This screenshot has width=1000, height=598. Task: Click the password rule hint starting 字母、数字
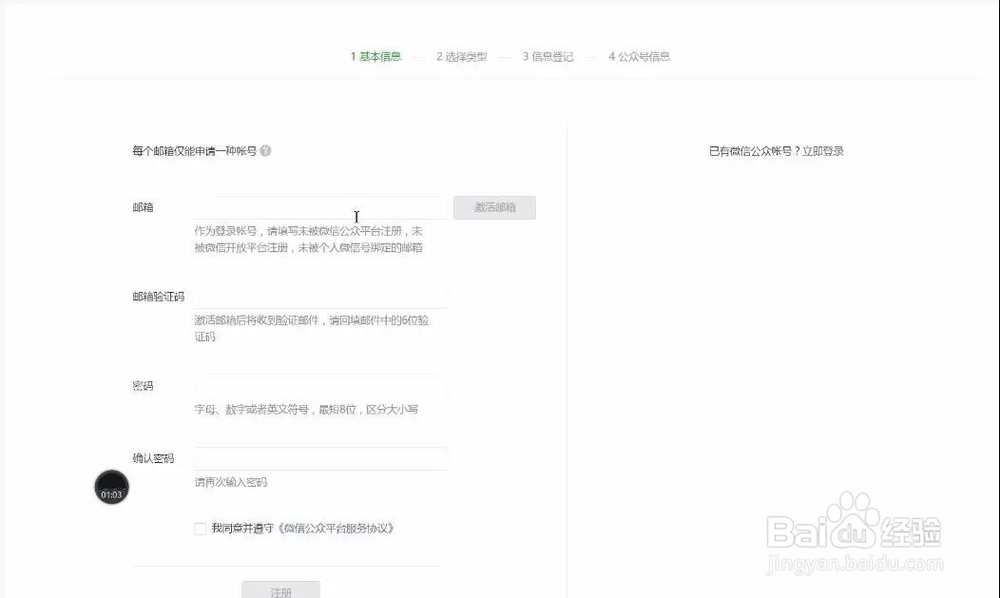(x=306, y=409)
